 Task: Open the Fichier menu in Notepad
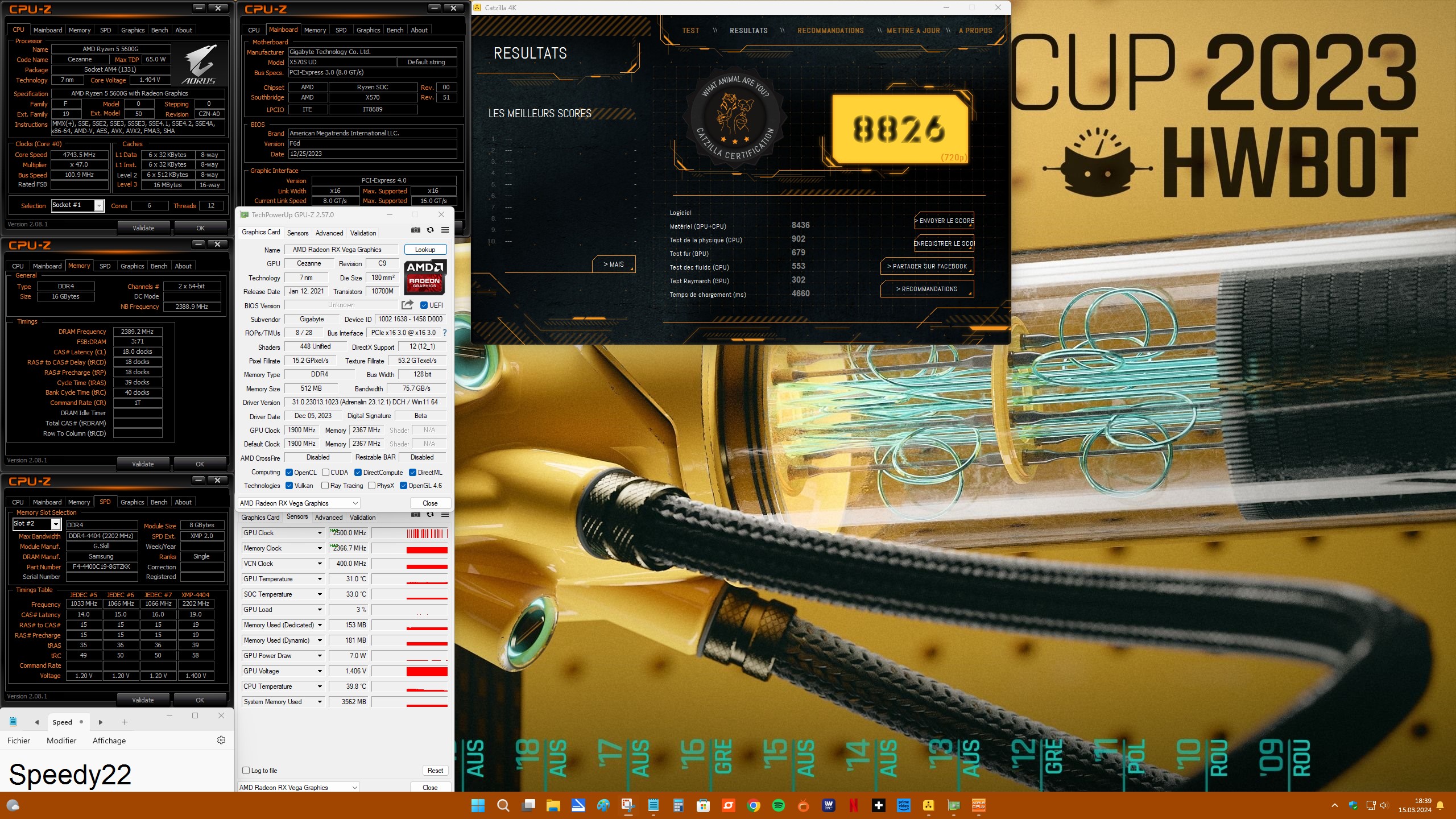coord(19,741)
